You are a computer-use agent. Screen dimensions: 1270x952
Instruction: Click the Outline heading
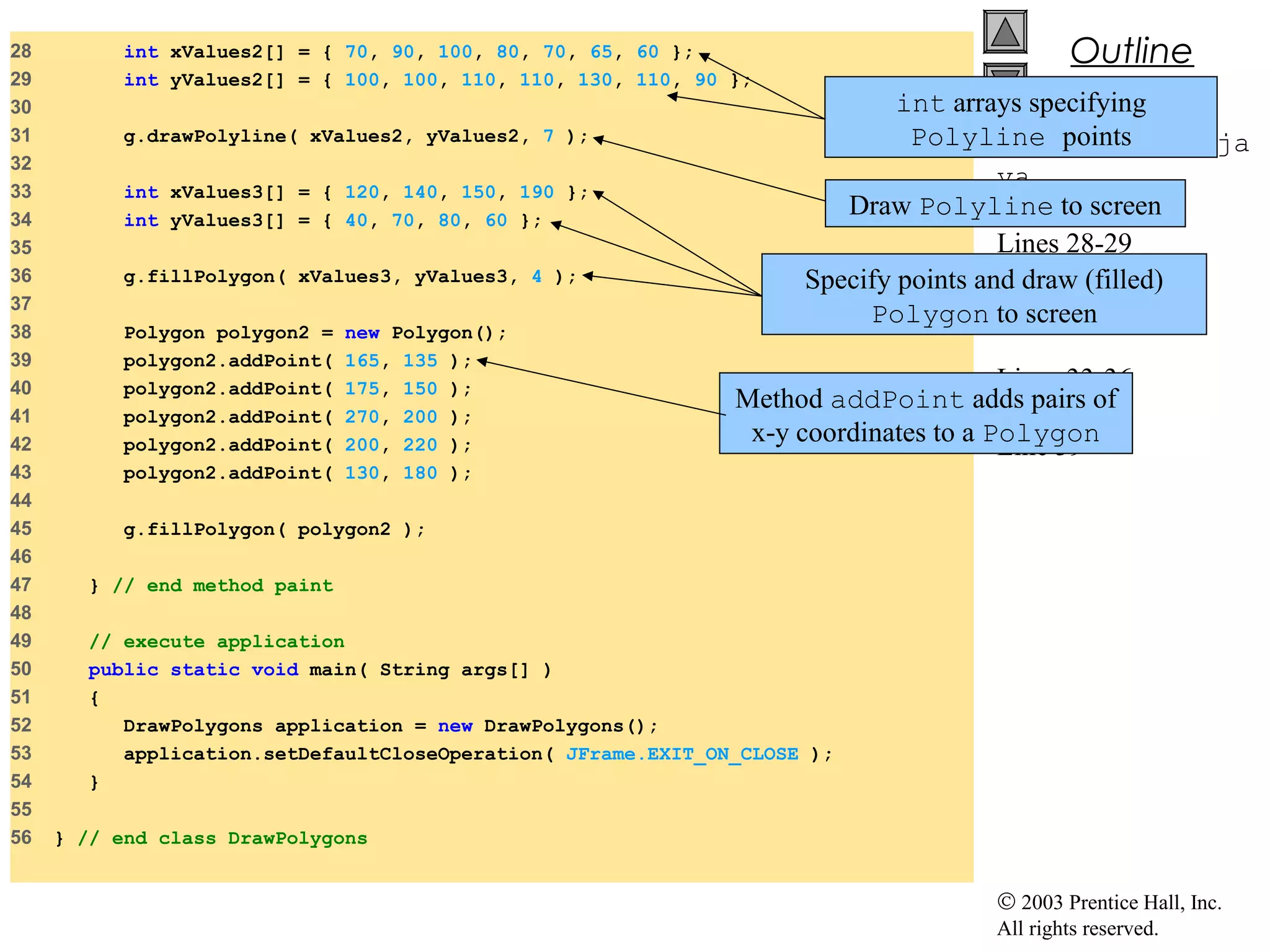tap(1131, 51)
